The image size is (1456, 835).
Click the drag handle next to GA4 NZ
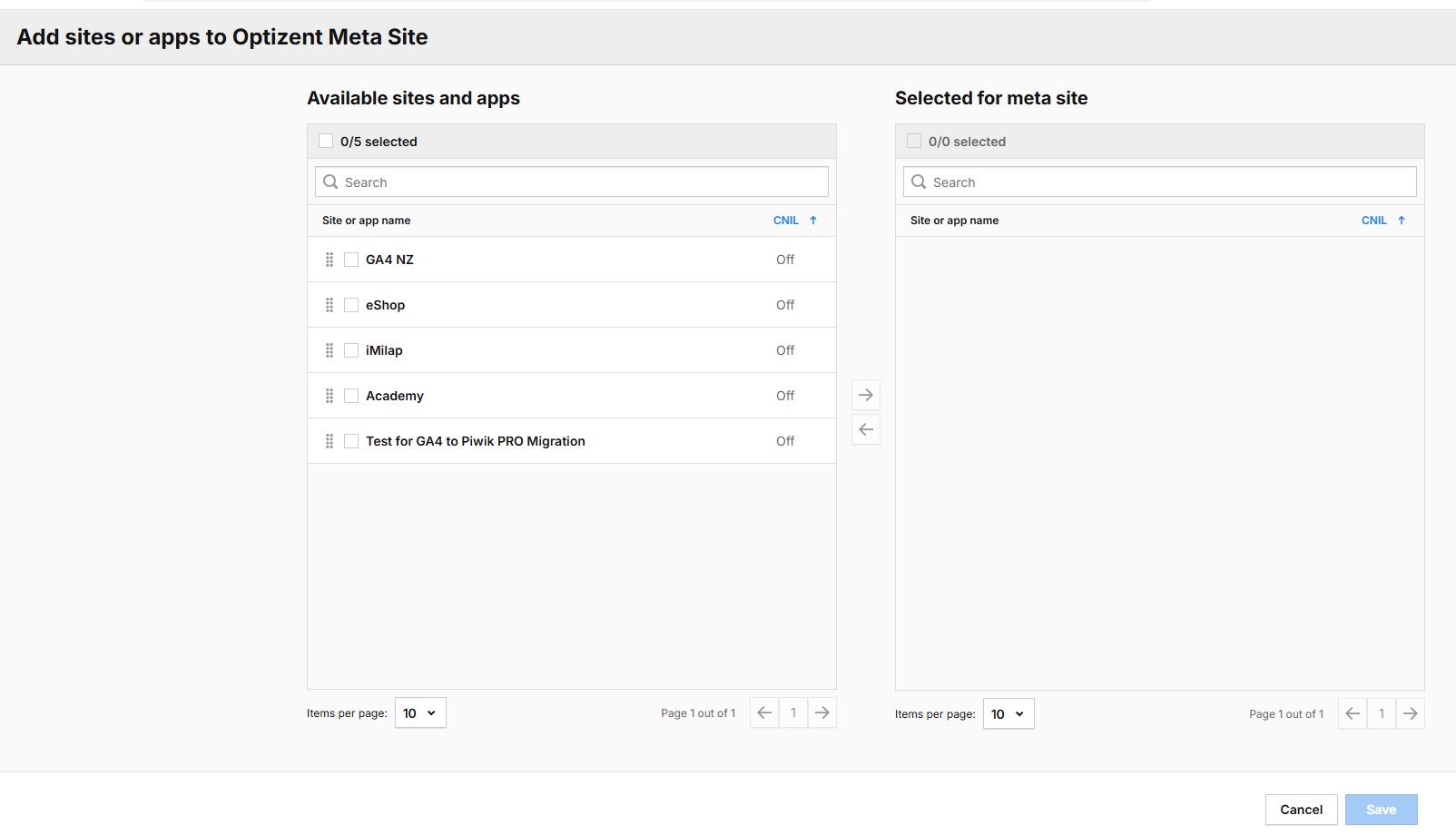330,259
